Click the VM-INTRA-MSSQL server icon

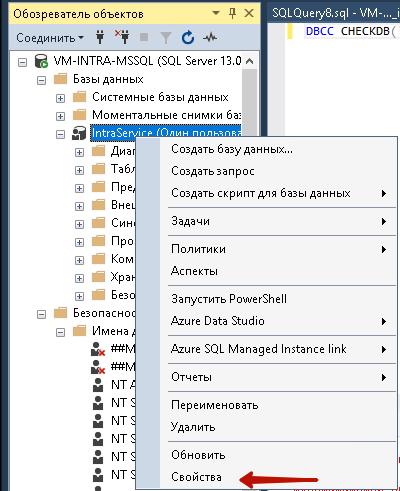click(41, 61)
